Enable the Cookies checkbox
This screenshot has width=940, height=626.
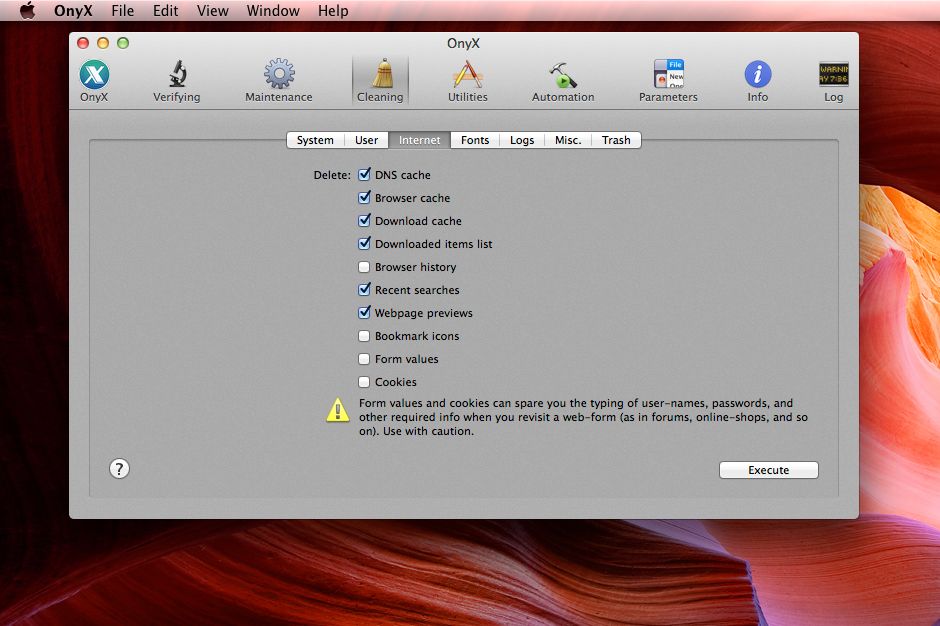[x=364, y=382]
